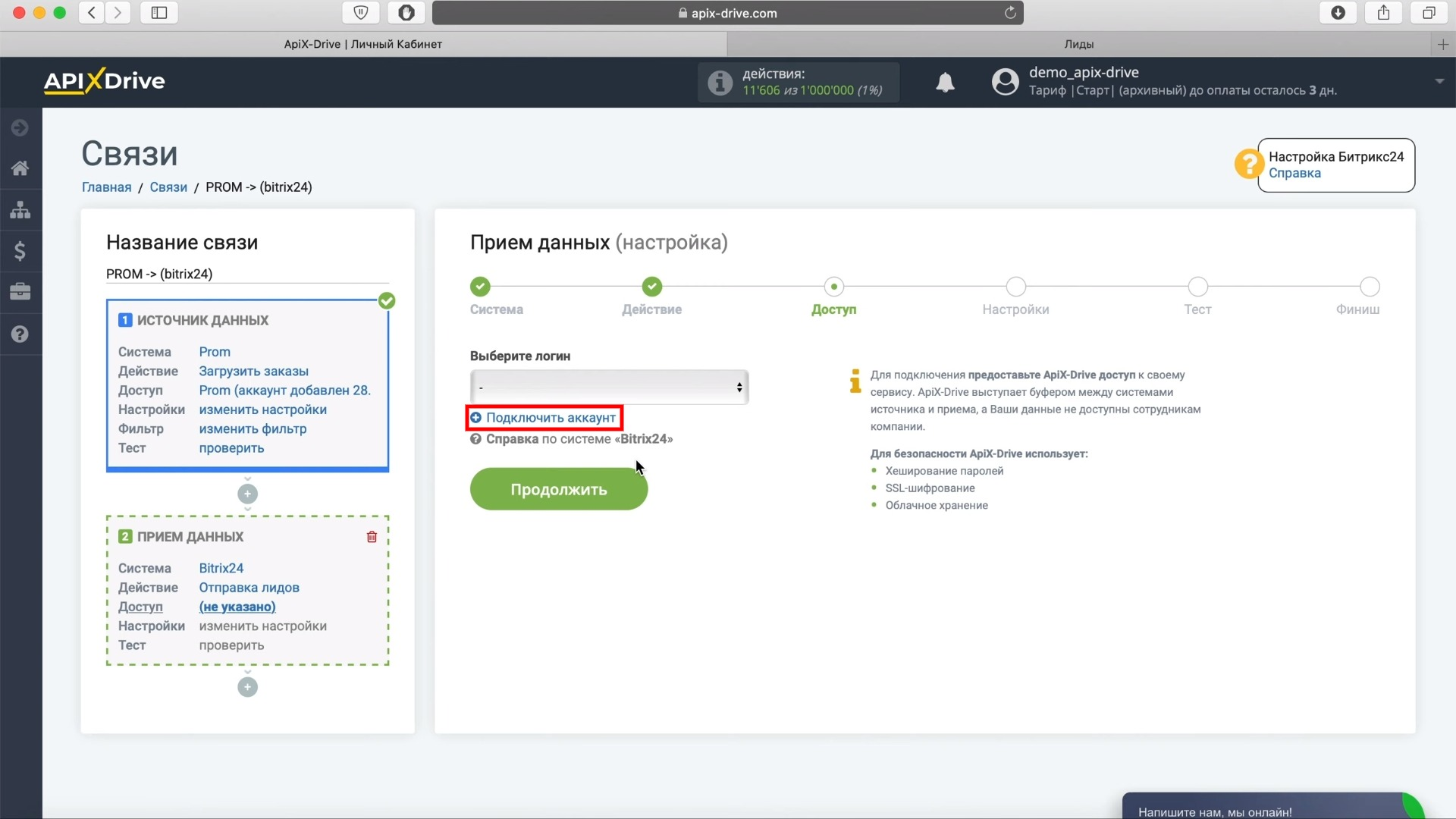Viewport: 1456px width, 819px height.
Task: Toggle the Safari sidebar button
Action: tap(159, 12)
